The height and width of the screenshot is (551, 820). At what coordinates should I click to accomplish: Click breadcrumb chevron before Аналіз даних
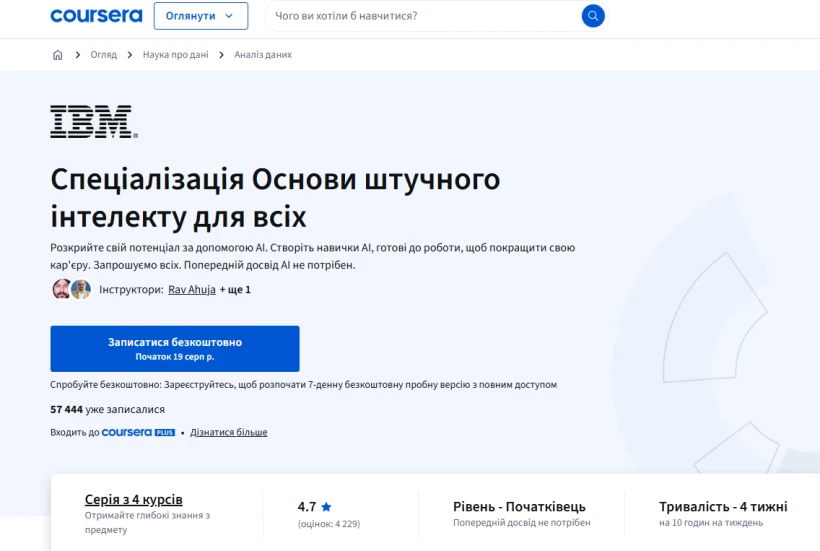click(x=221, y=54)
